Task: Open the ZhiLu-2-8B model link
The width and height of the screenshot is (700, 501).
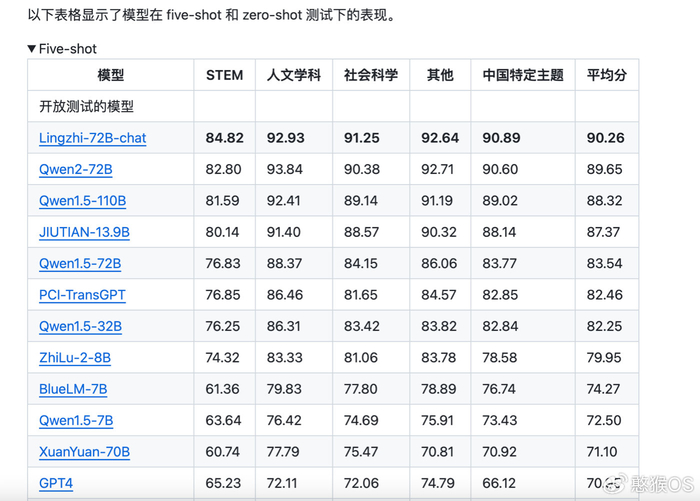Action: point(75,358)
